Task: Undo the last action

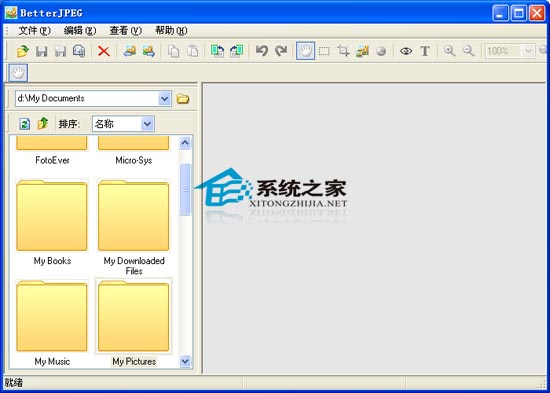Action: pyautogui.click(x=262, y=51)
